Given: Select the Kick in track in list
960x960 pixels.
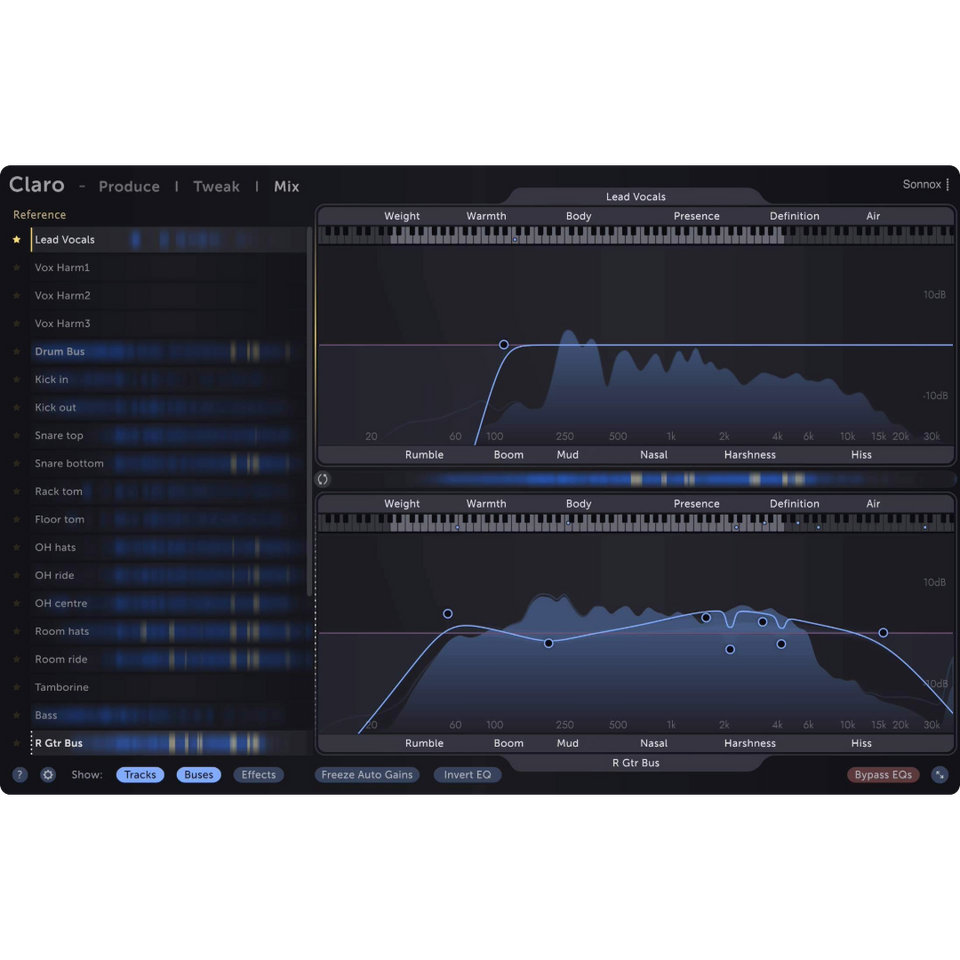Looking at the screenshot, I should coord(52,380).
